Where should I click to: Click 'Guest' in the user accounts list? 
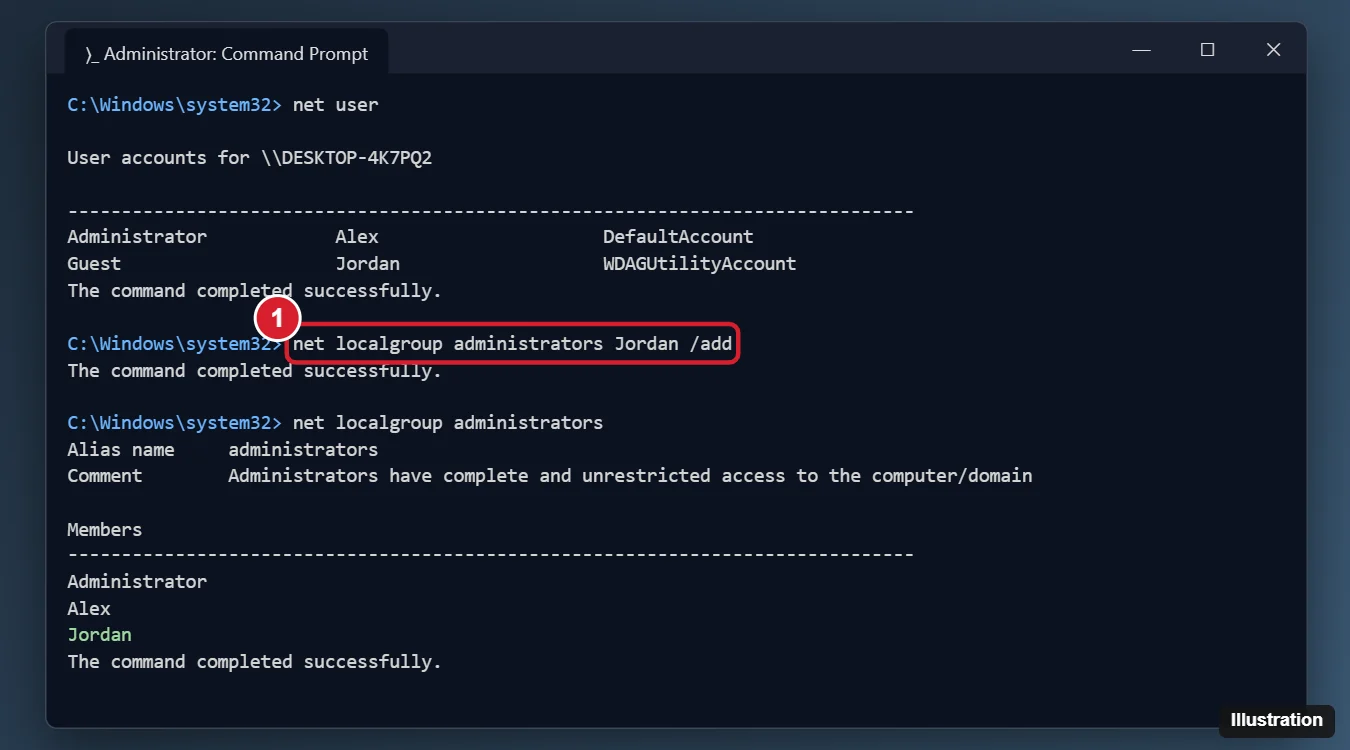[x=94, y=264]
